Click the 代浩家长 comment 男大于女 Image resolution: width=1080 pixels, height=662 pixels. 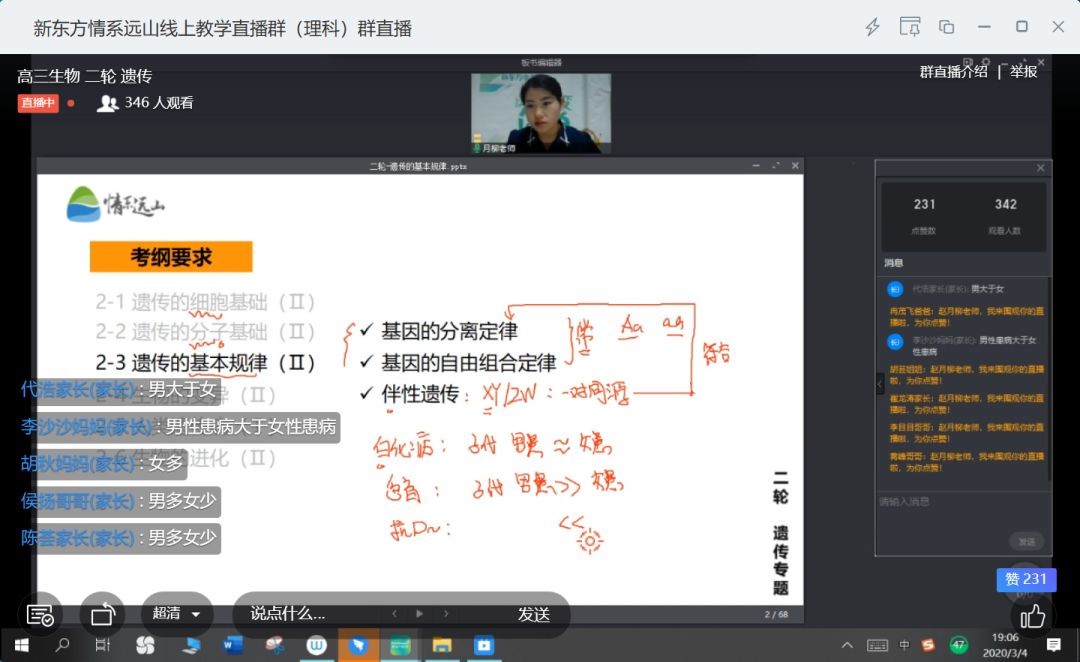tap(121, 389)
